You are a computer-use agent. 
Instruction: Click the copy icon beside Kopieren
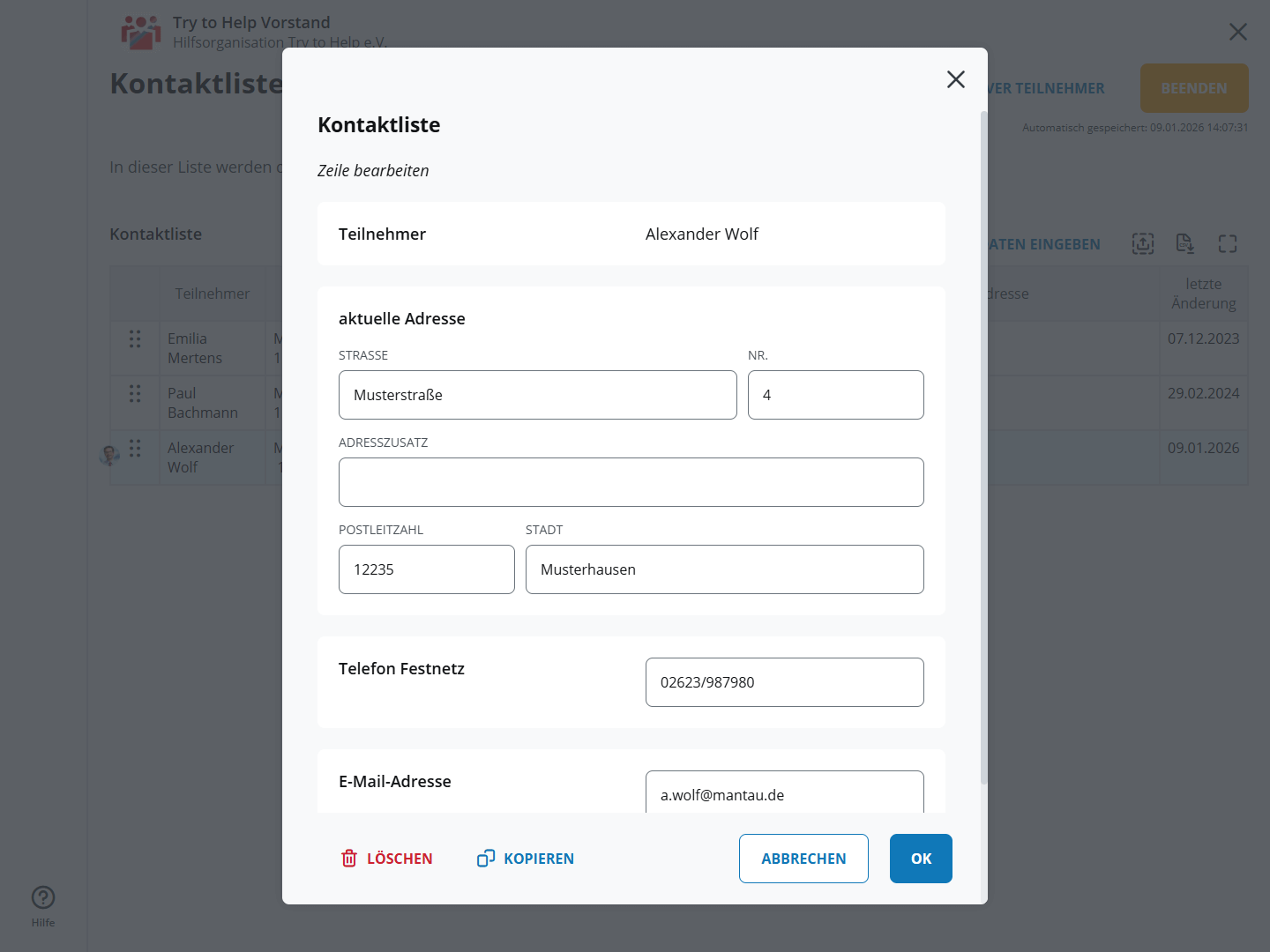485,859
